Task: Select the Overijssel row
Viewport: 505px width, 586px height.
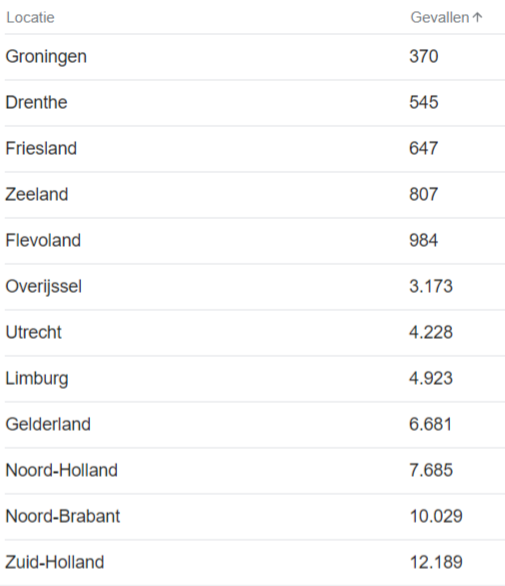Action: [x=255, y=287]
